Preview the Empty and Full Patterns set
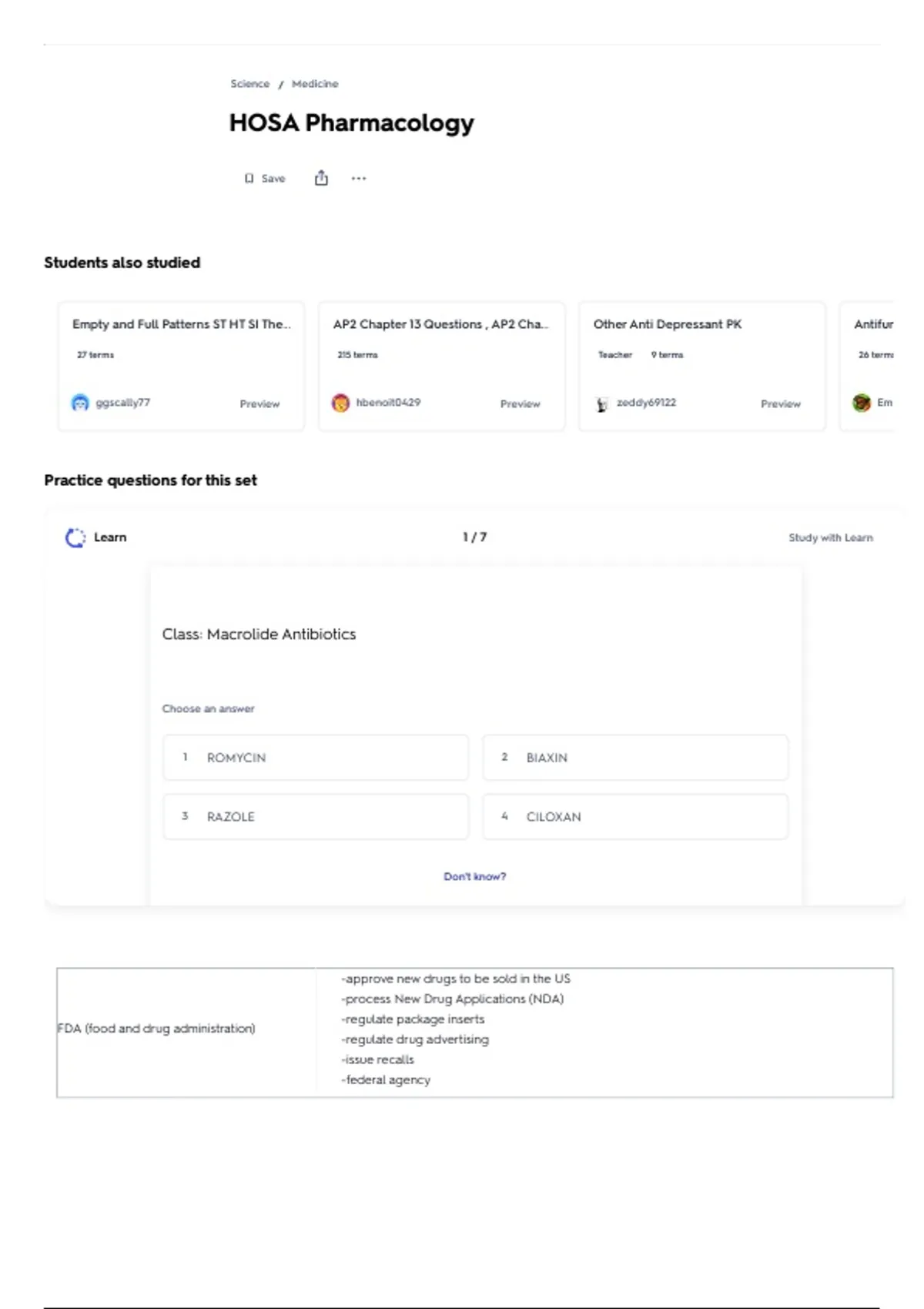 259,403
